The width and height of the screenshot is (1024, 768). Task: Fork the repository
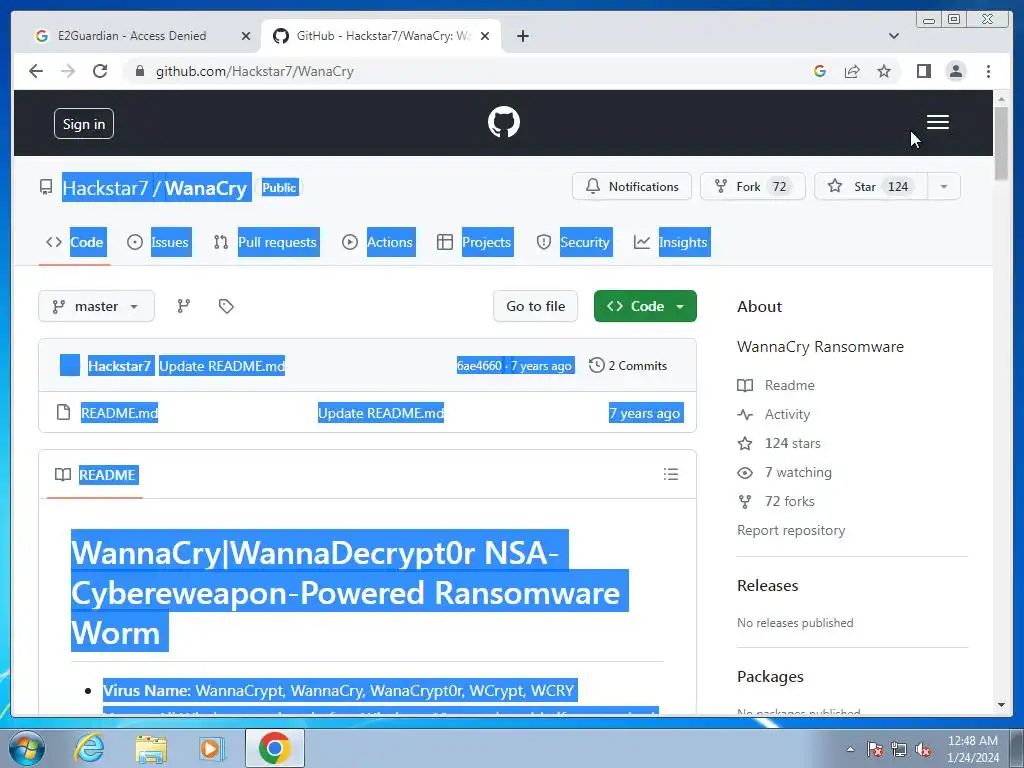coord(752,187)
